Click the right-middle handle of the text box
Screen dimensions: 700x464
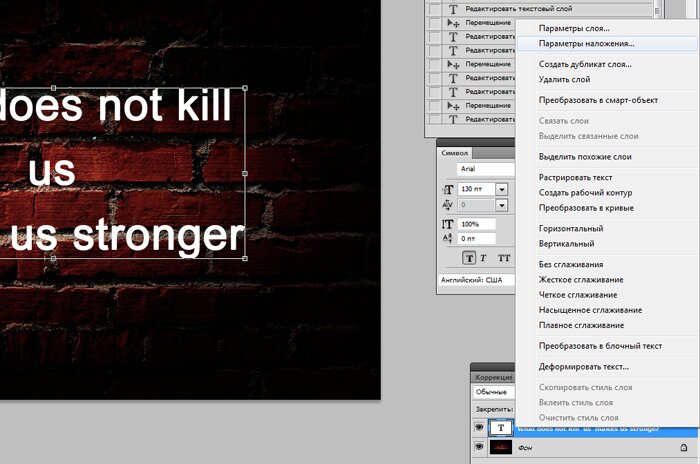point(245,173)
